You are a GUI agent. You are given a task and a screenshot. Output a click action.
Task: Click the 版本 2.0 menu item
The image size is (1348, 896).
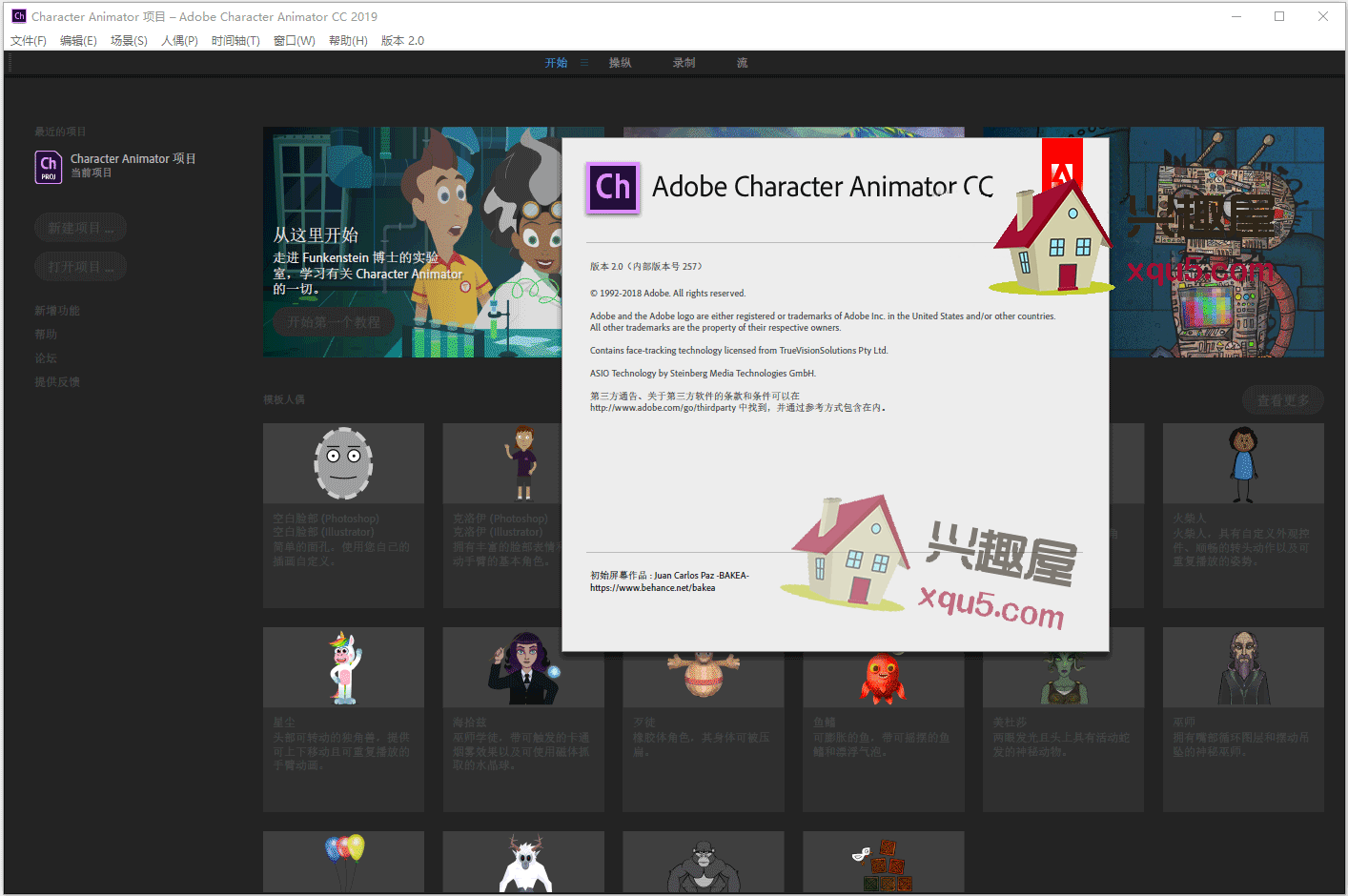coord(402,41)
